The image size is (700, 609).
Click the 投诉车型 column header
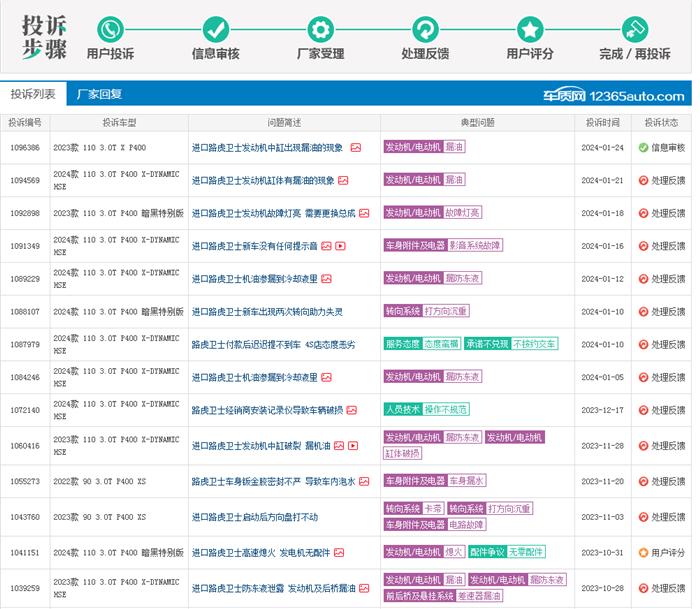tap(119, 122)
